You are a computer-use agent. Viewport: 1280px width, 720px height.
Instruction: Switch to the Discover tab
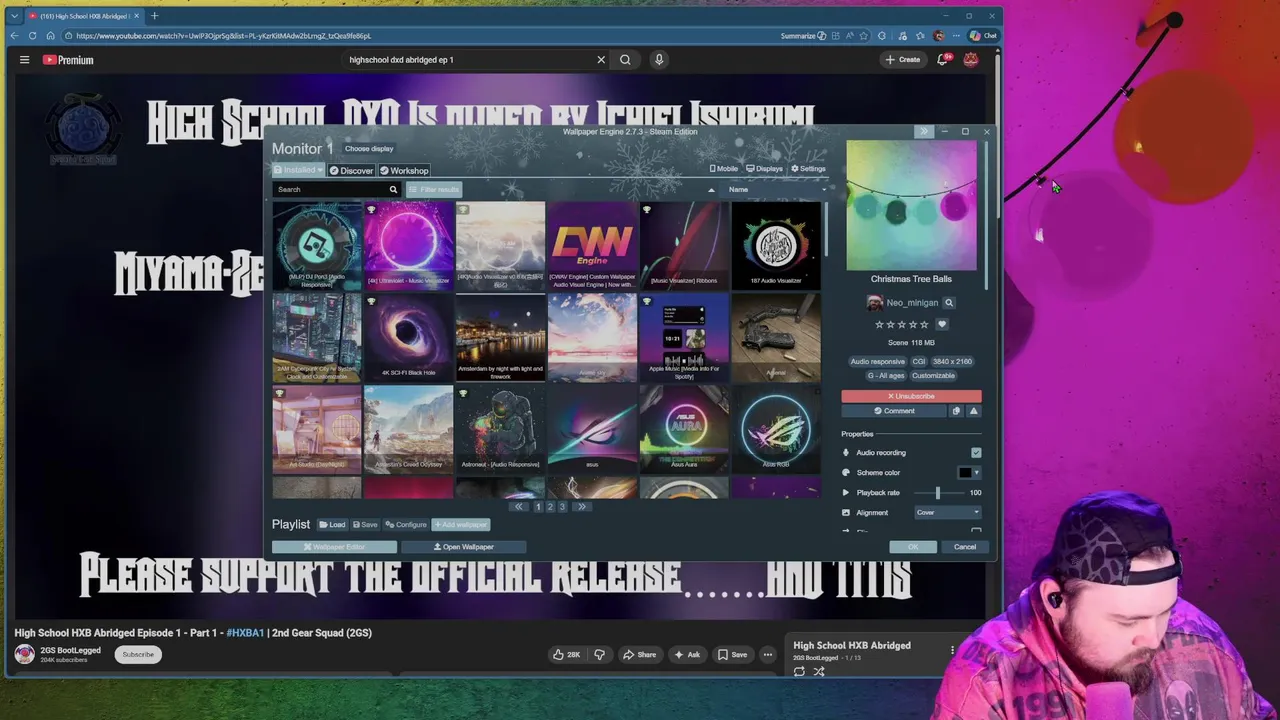[351, 170]
